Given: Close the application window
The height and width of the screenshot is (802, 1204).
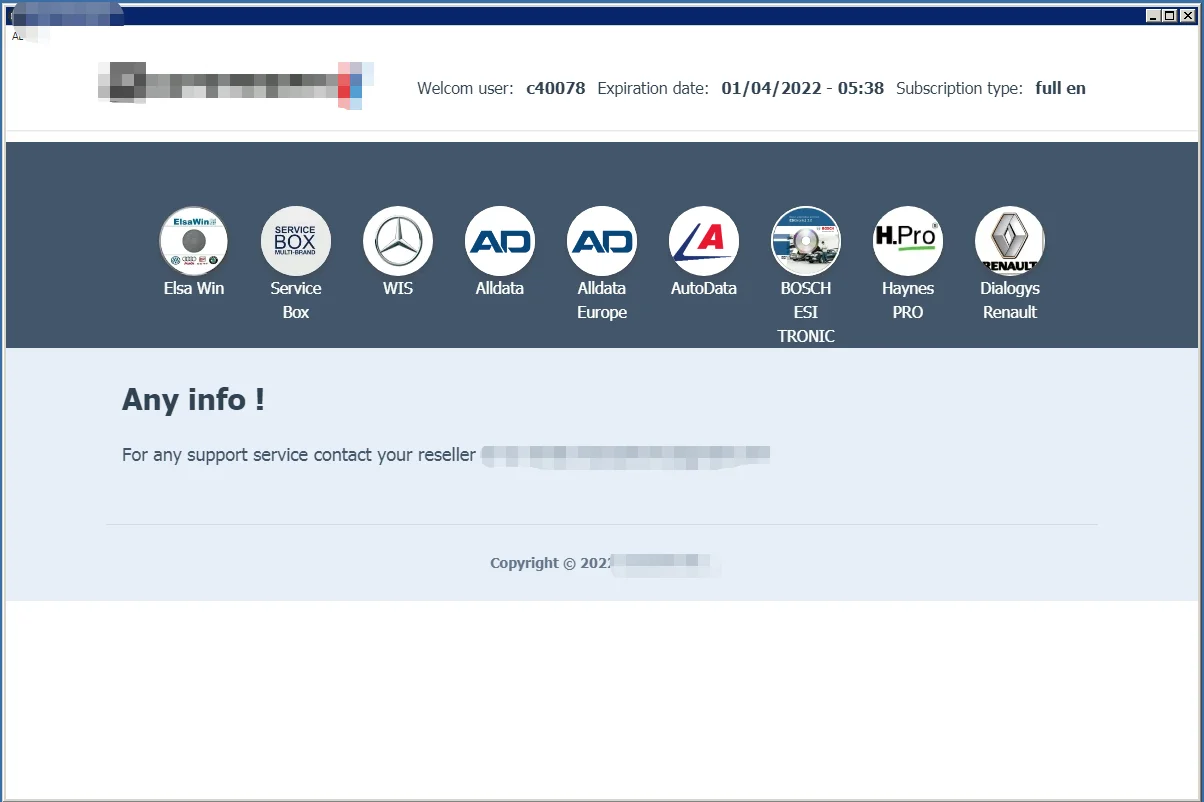Looking at the screenshot, I should point(1187,15).
